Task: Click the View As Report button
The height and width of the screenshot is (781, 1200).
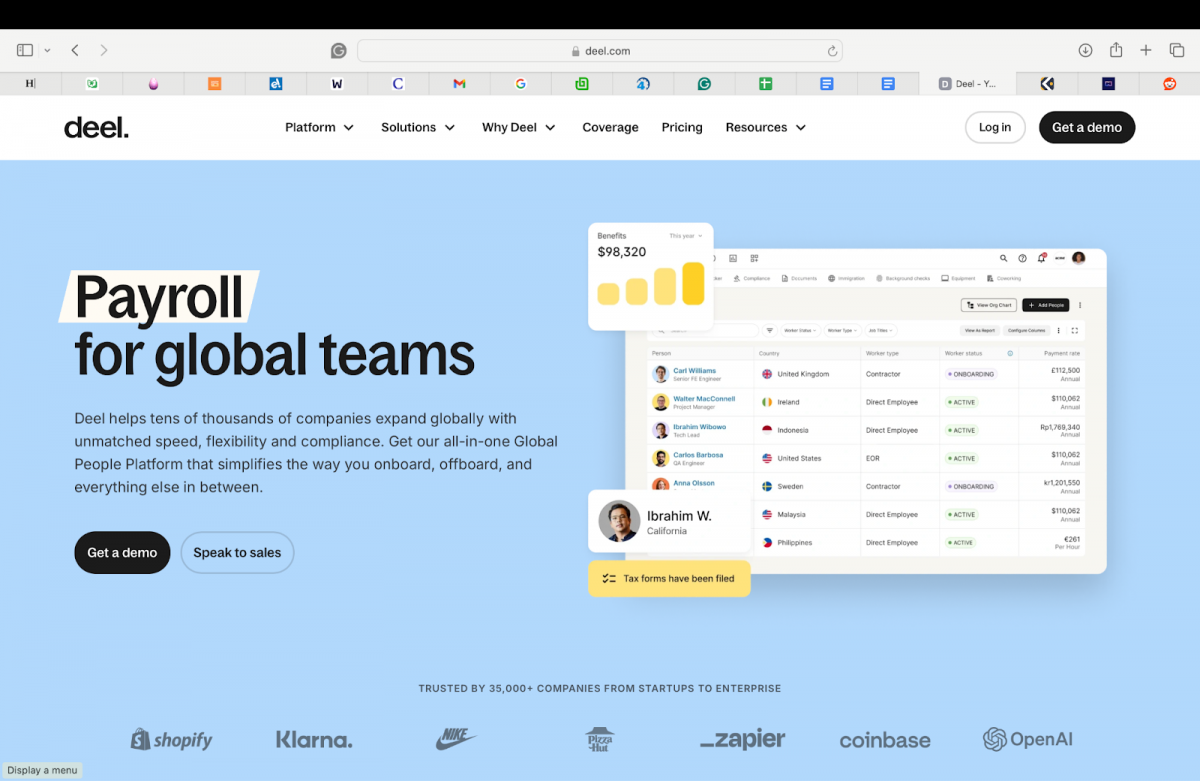Action: click(980, 330)
